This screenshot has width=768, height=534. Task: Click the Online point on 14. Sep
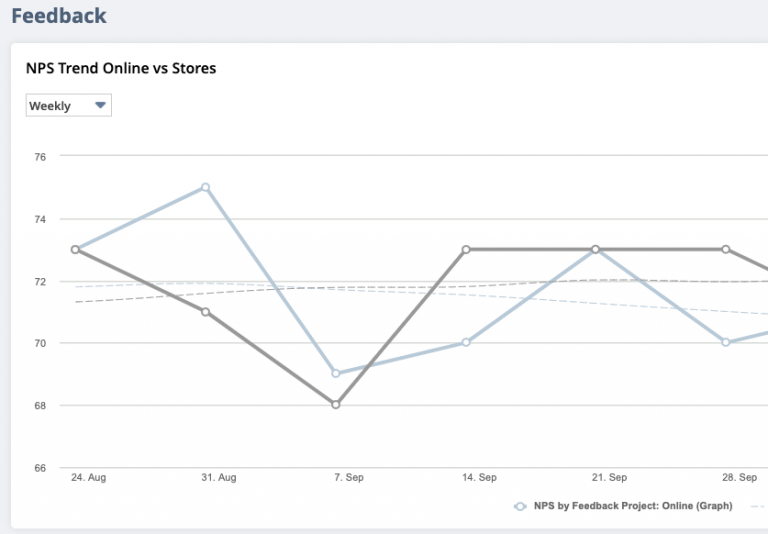click(466, 342)
